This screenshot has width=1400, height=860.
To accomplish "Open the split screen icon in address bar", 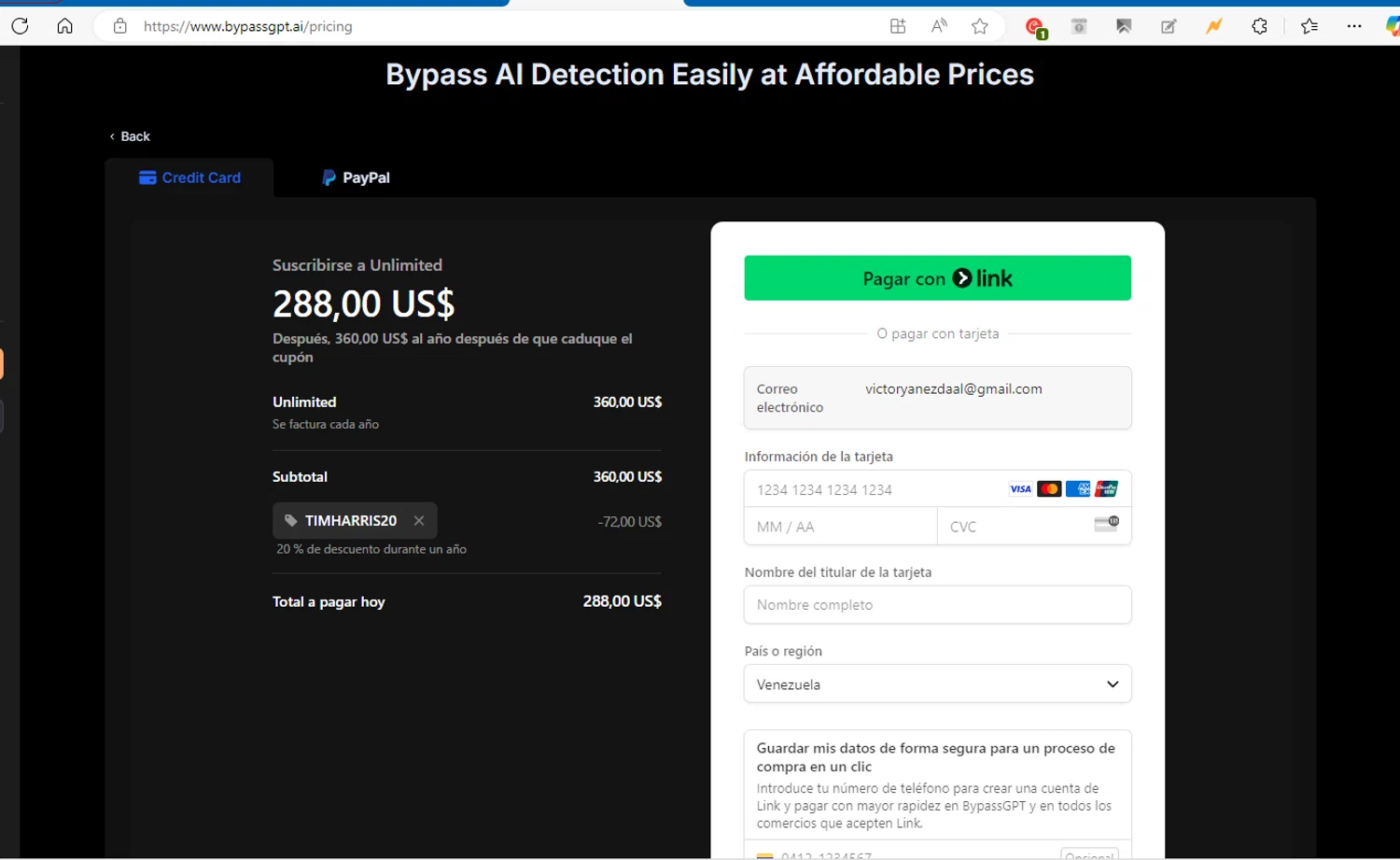I will click(898, 26).
